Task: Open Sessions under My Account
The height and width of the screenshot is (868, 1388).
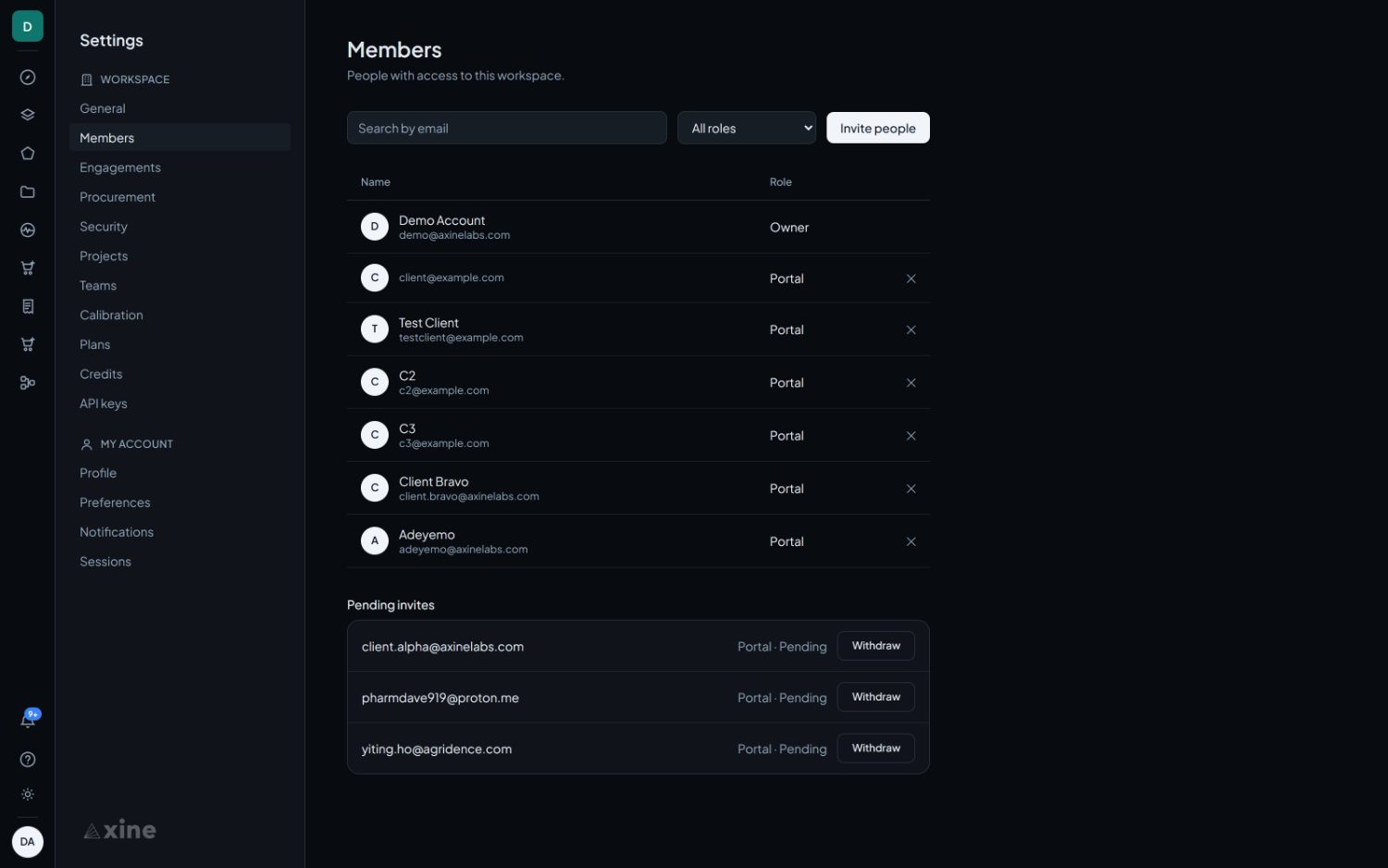Action: point(180,562)
